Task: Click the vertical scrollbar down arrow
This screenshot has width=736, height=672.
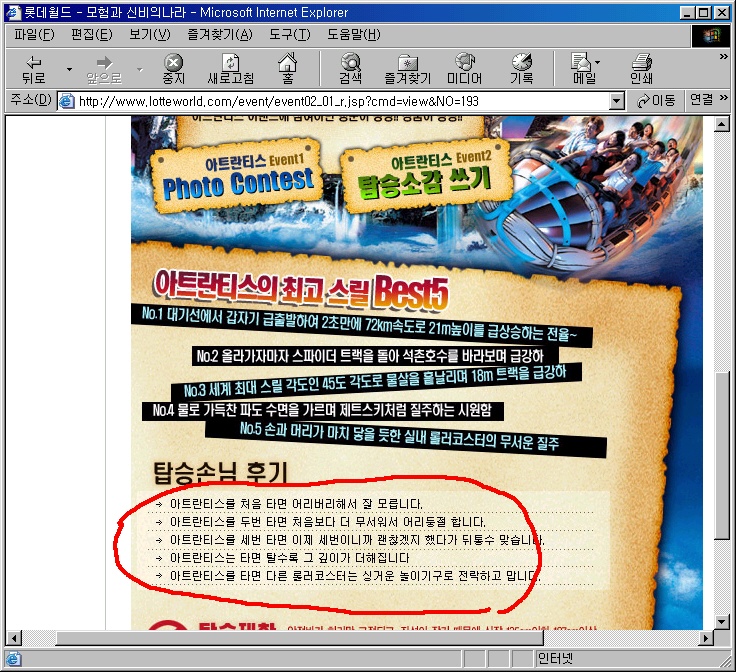Action: coord(721,621)
